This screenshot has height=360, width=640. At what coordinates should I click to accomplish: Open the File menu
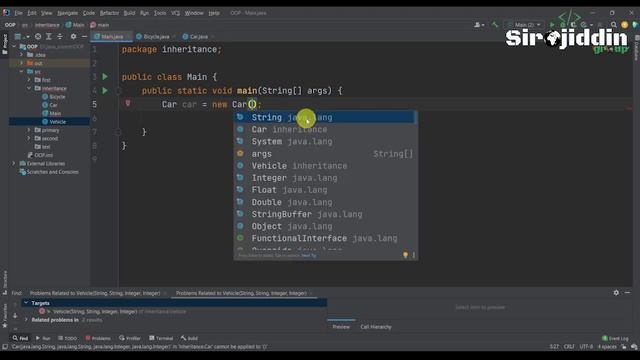[x=18, y=13]
